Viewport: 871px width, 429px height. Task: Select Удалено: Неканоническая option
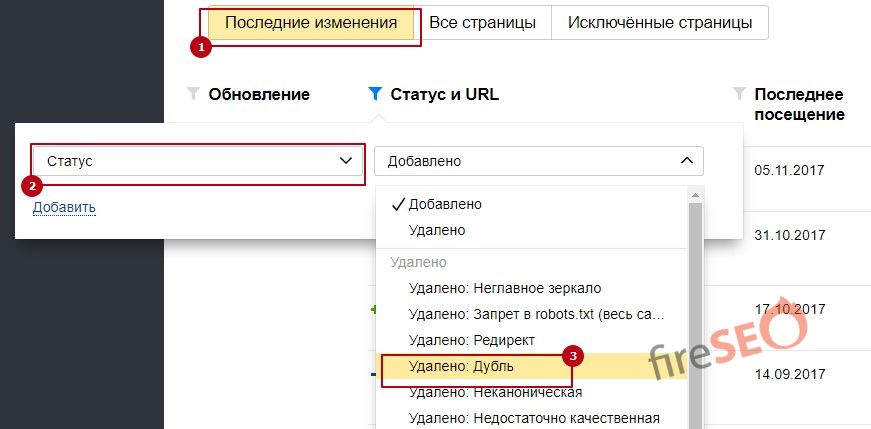[532, 392]
